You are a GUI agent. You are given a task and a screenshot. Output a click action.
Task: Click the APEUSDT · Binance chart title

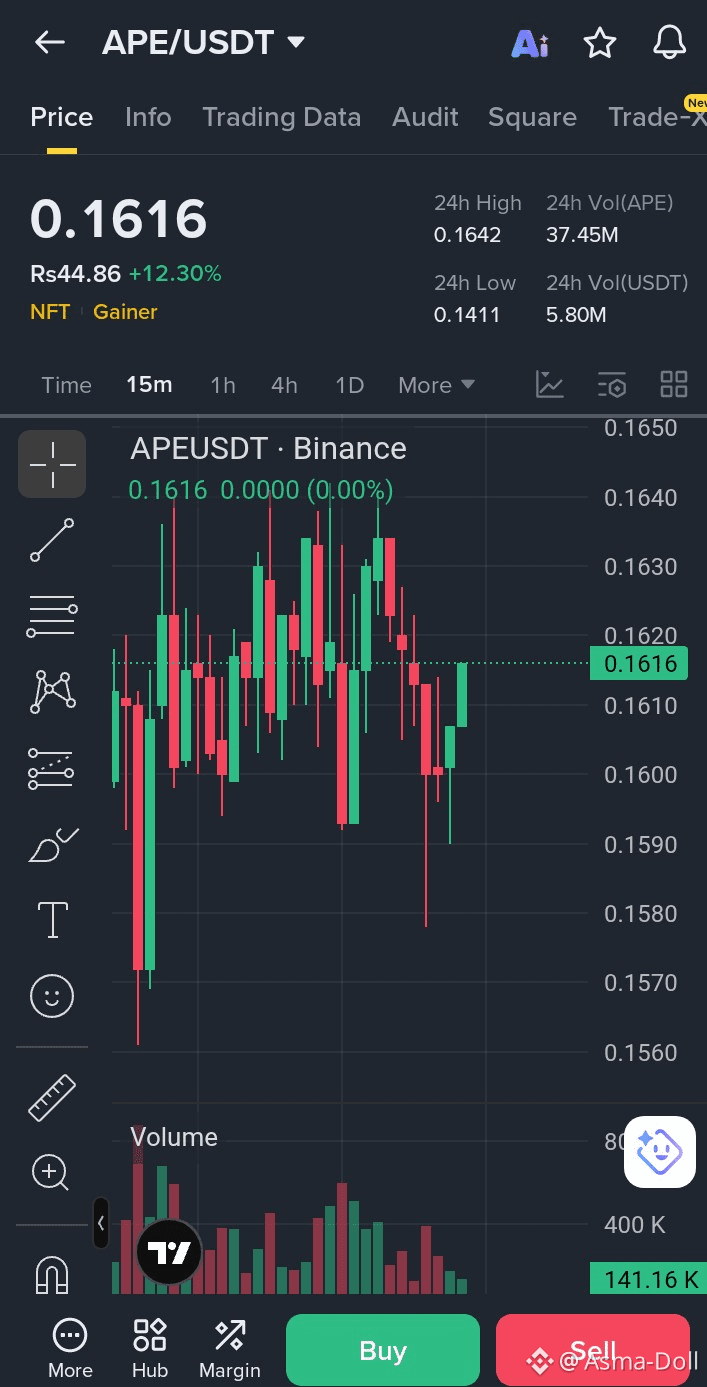pyautogui.click(x=268, y=448)
